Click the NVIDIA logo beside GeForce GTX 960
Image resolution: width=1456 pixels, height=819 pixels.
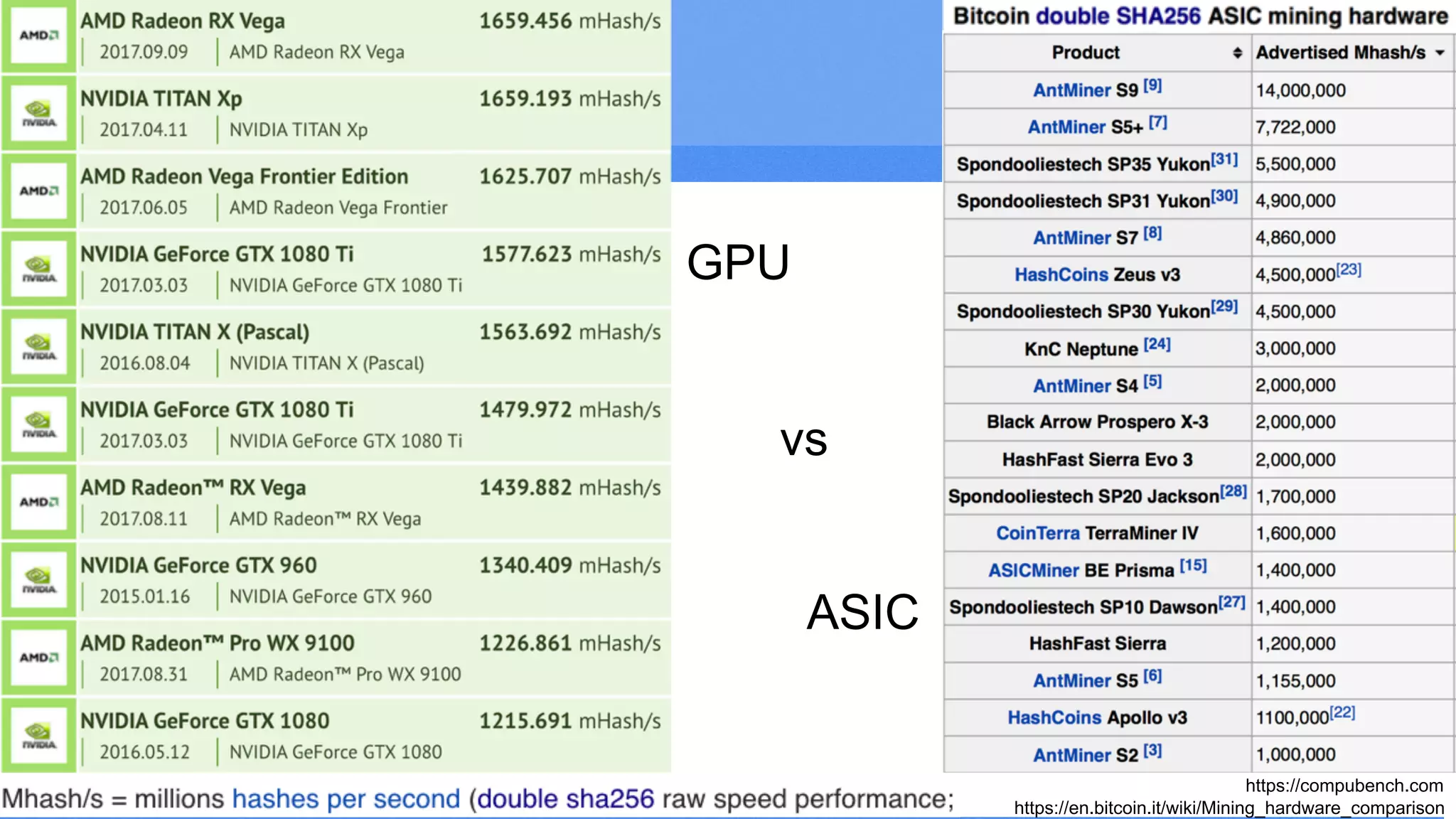click(x=38, y=580)
